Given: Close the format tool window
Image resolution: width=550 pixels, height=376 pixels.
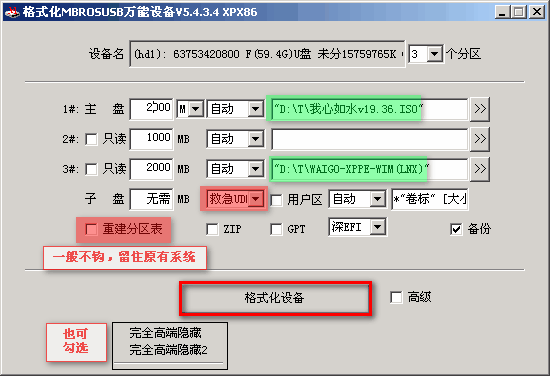Looking at the screenshot, I should pyautogui.click(x=537, y=12).
